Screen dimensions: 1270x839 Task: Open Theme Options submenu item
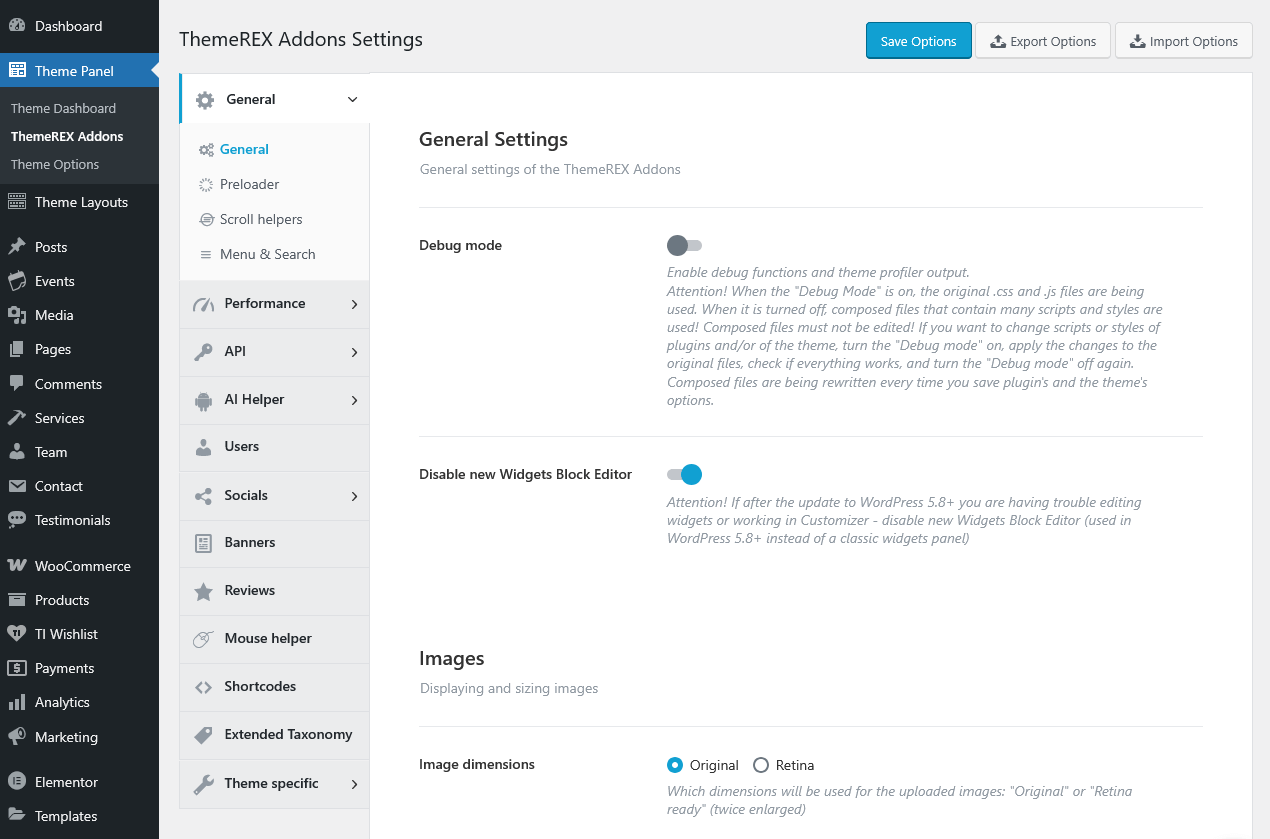pyautogui.click(x=55, y=164)
